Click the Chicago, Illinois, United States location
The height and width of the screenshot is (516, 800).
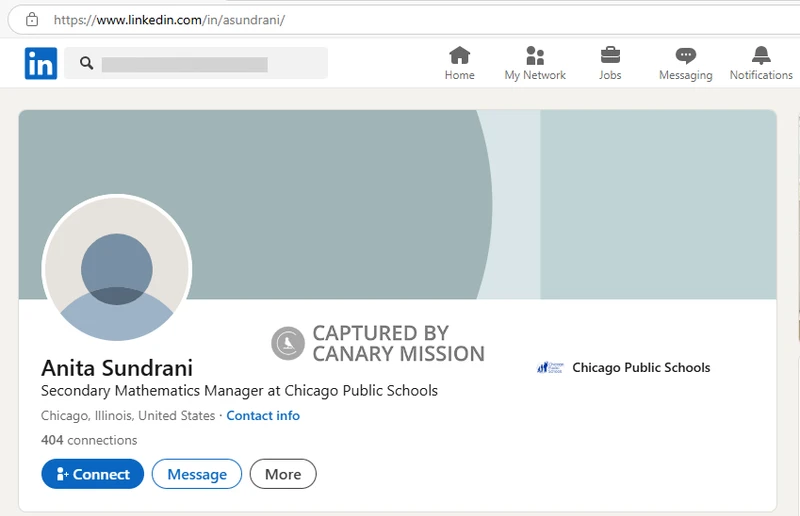click(x=128, y=416)
